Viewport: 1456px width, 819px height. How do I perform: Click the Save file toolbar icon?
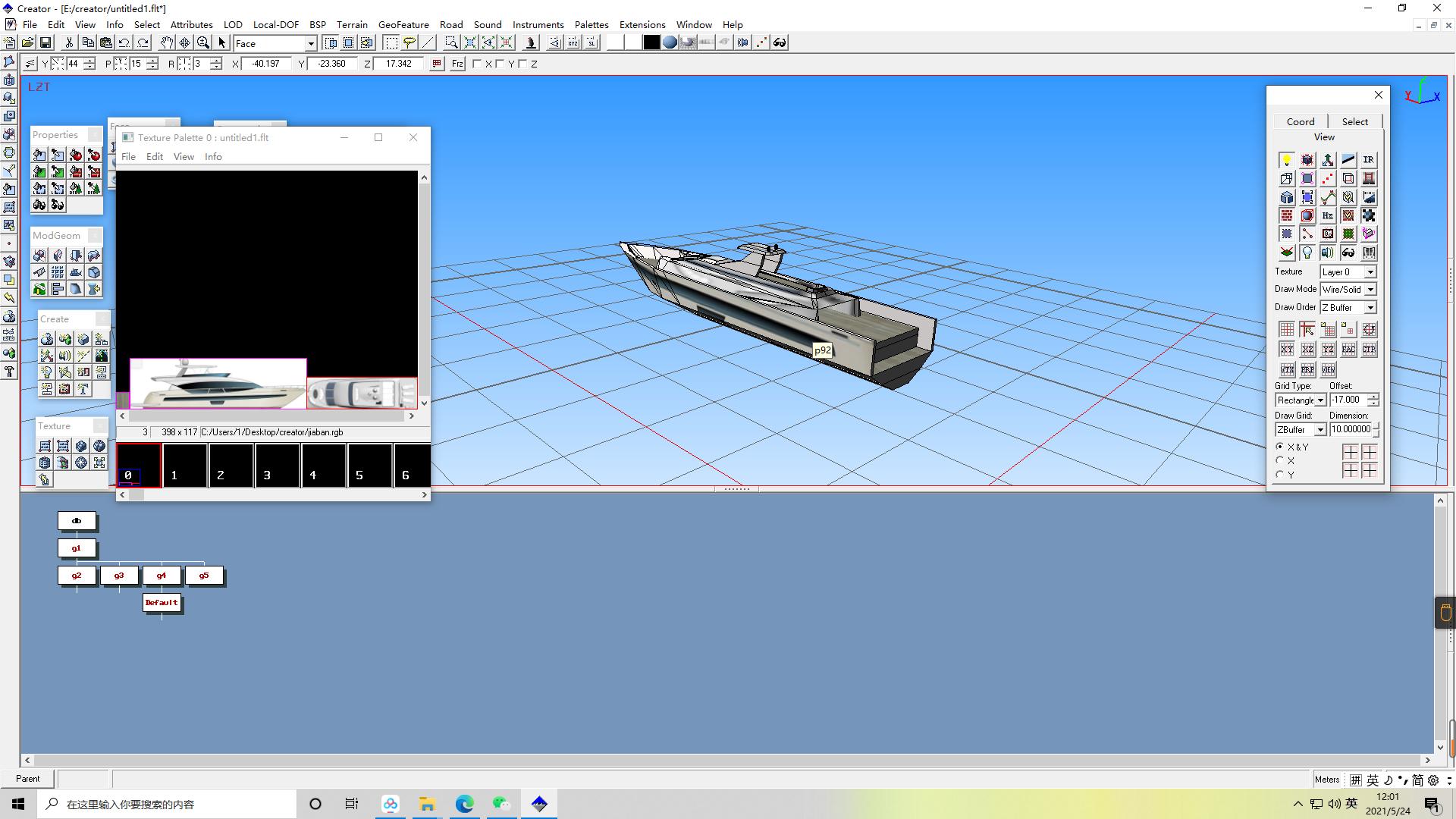[45, 43]
